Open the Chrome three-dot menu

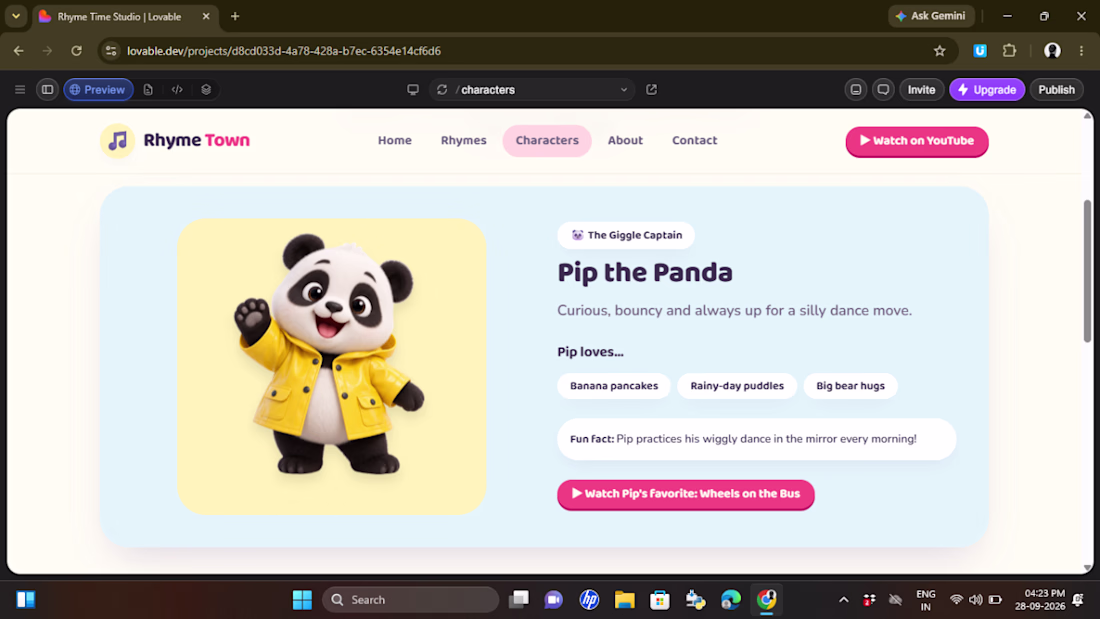(x=1081, y=51)
